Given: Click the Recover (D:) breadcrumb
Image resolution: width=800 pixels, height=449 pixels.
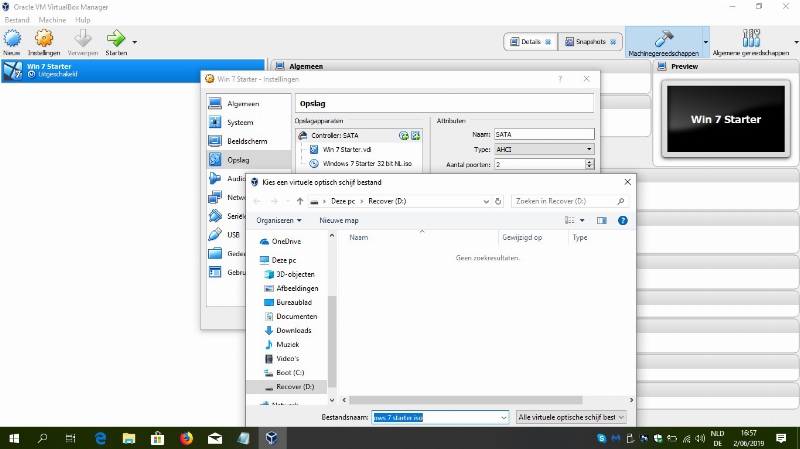Looking at the screenshot, I should point(387,202).
